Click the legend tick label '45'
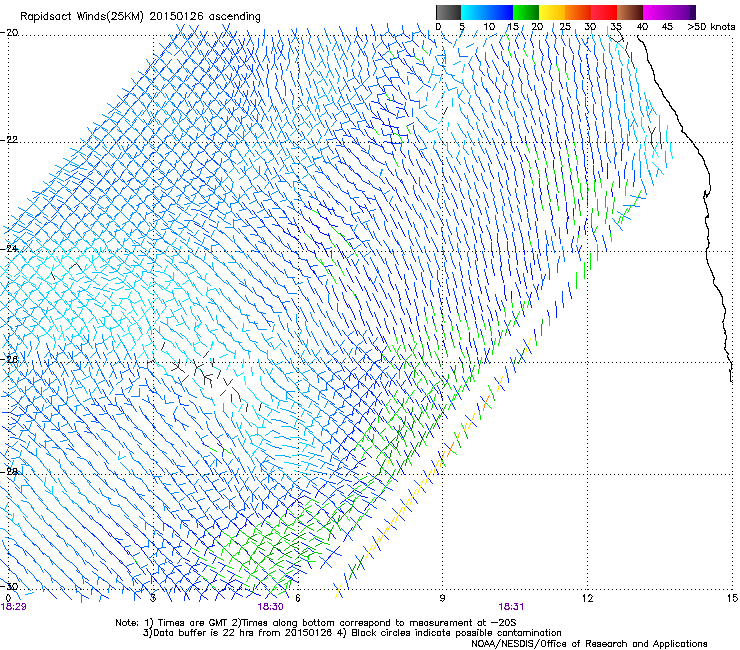740x650 pixels. (667, 26)
